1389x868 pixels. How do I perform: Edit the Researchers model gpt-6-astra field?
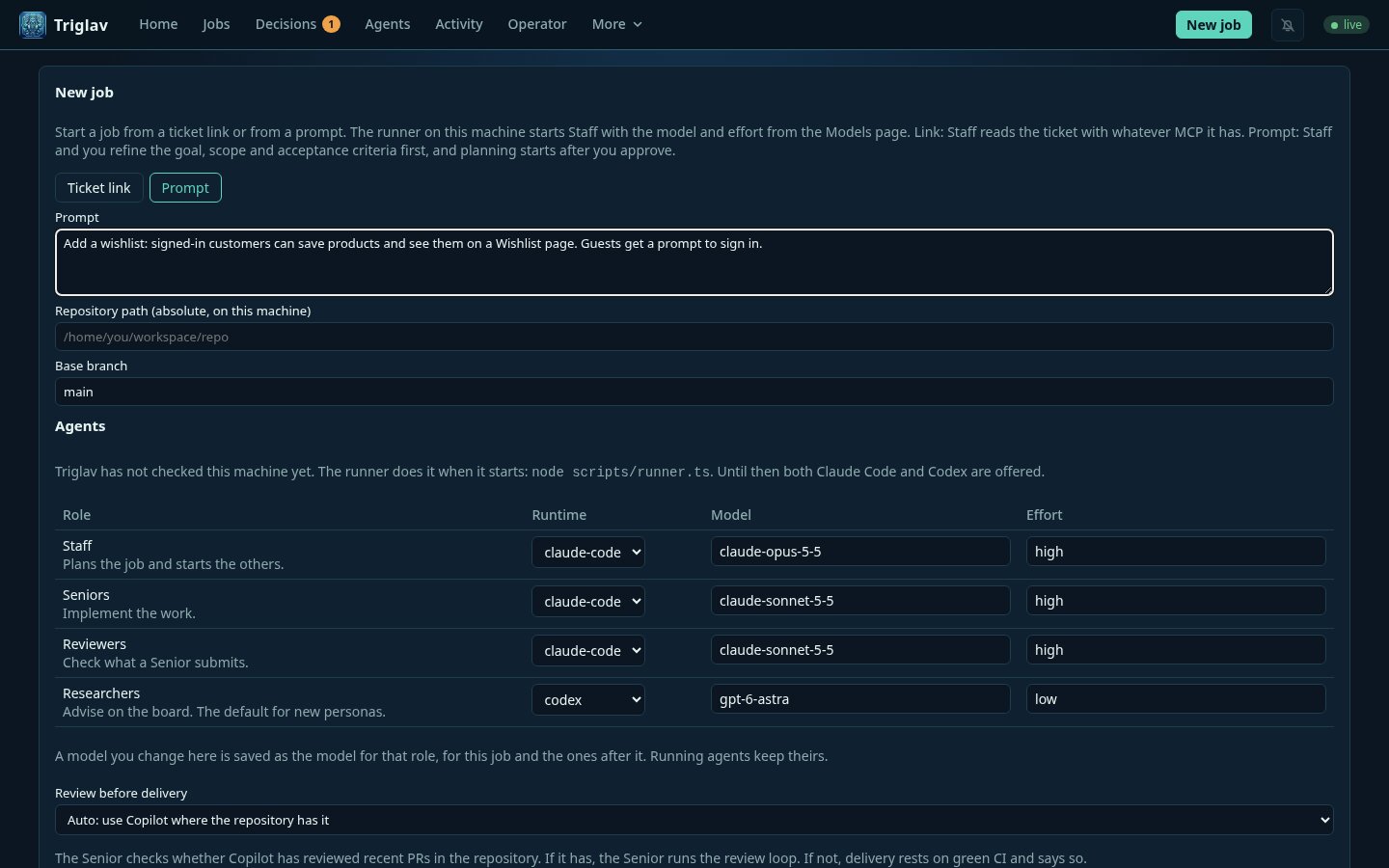860,699
